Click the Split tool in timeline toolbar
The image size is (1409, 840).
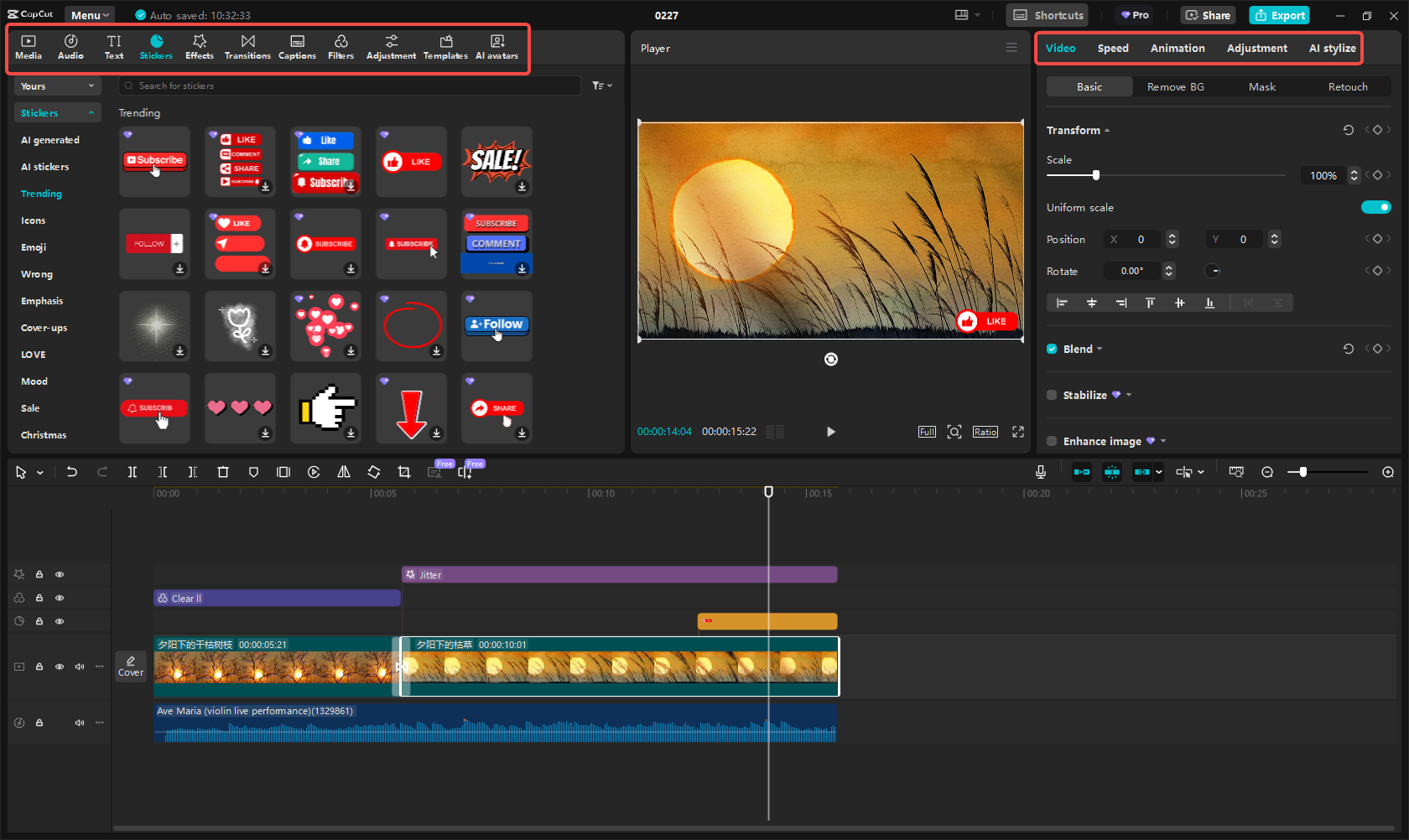[x=133, y=472]
